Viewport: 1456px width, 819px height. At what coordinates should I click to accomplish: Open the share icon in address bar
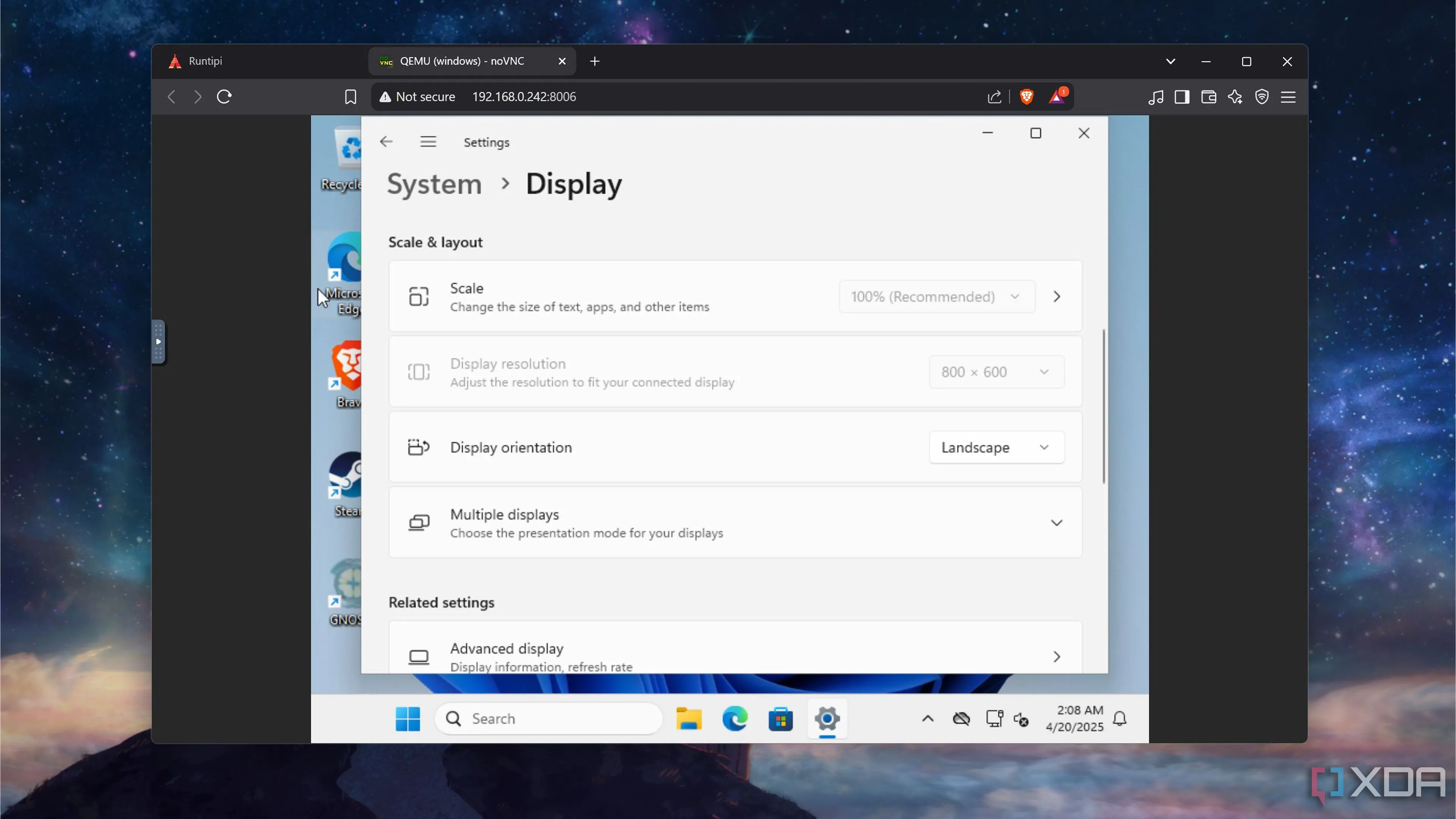pyautogui.click(x=994, y=97)
